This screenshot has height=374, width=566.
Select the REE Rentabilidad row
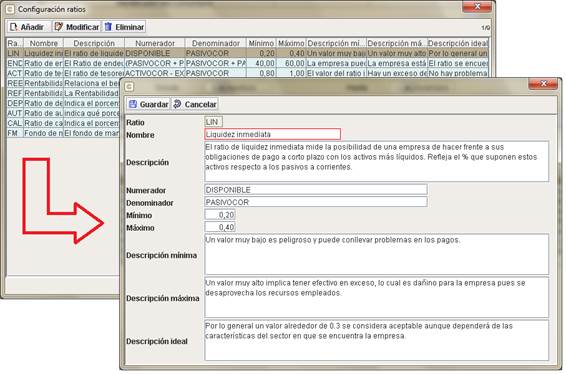[63, 83]
